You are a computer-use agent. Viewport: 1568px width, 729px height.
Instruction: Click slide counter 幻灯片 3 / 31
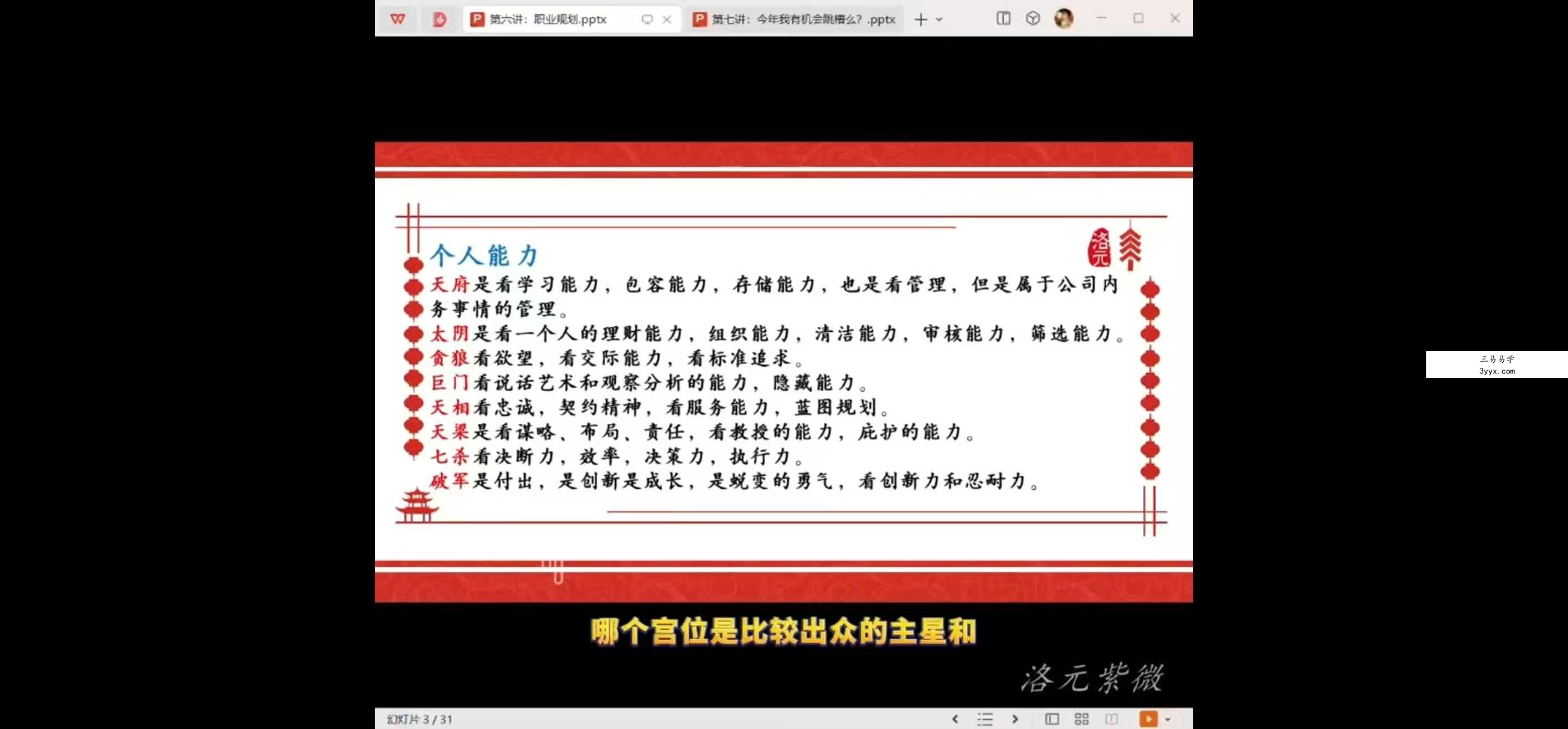click(419, 719)
